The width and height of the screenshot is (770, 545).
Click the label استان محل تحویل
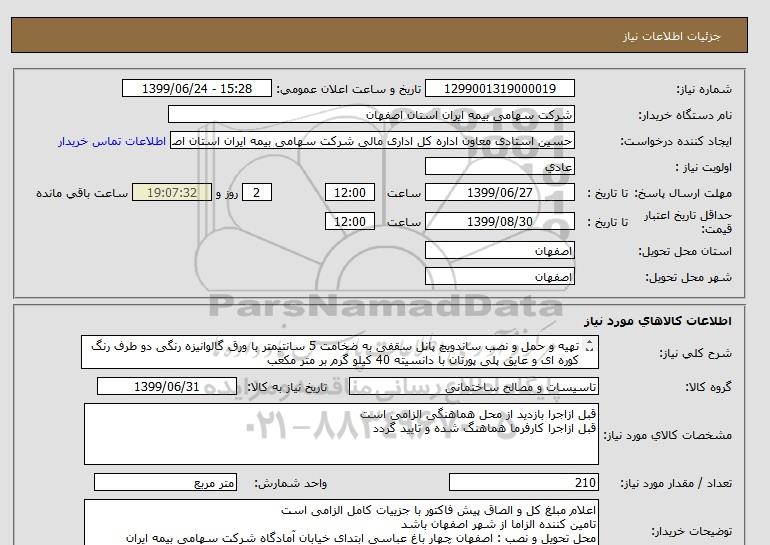coord(685,251)
